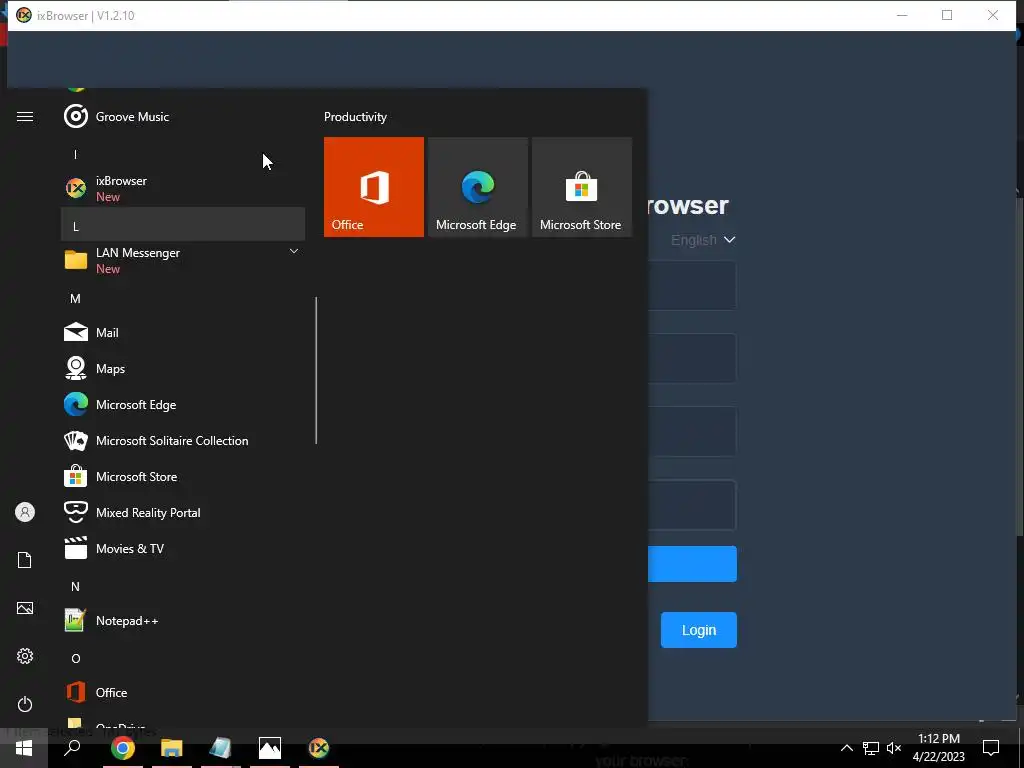Screen dimensions: 1024x768
Task: Click the letter N section header
Action: 183,586
